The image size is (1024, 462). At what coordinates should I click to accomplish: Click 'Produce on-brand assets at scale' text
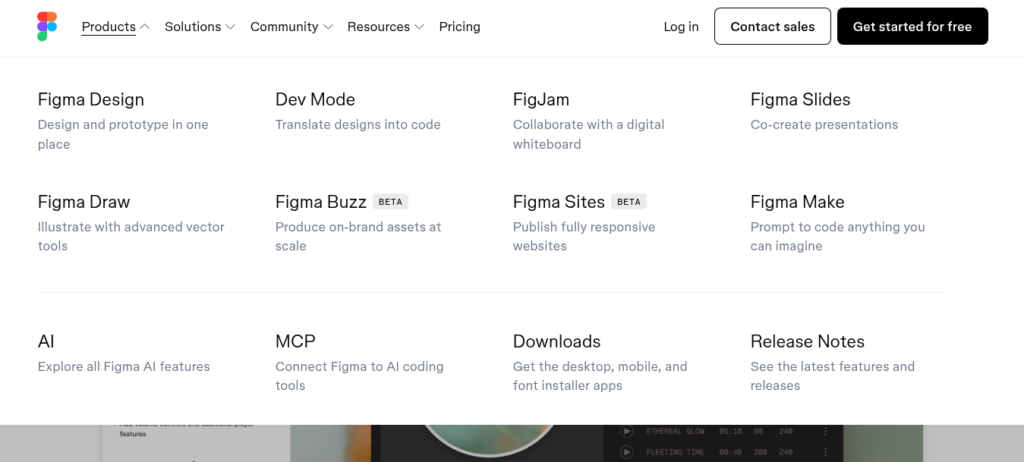(358, 237)
